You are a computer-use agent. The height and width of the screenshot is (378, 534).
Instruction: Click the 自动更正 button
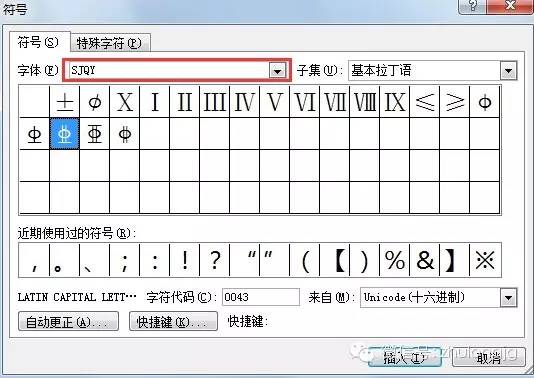click(x=68, y=321)
